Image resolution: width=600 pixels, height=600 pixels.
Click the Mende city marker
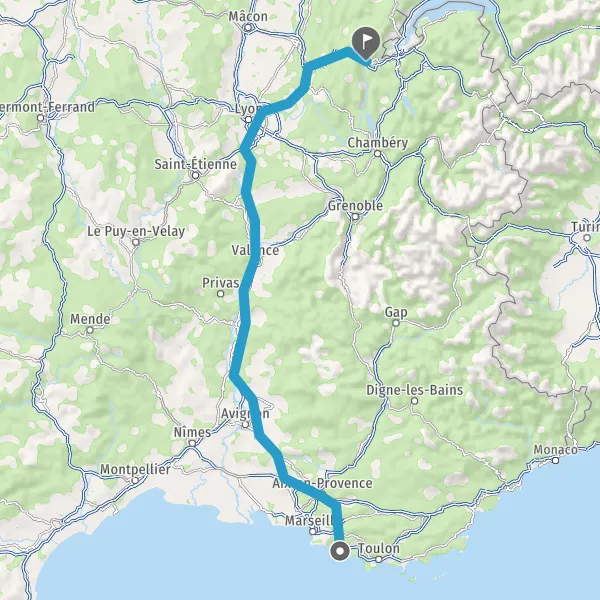coord(90,330)
